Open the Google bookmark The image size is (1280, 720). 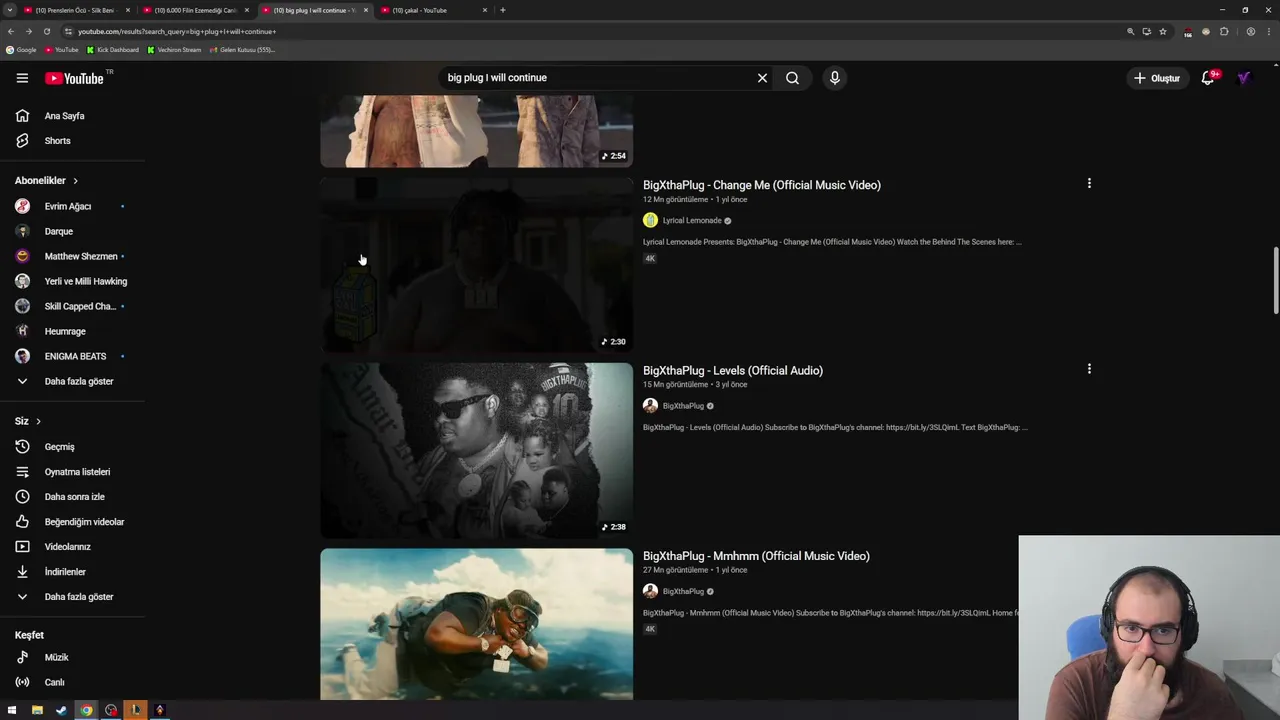pos(21,50)
